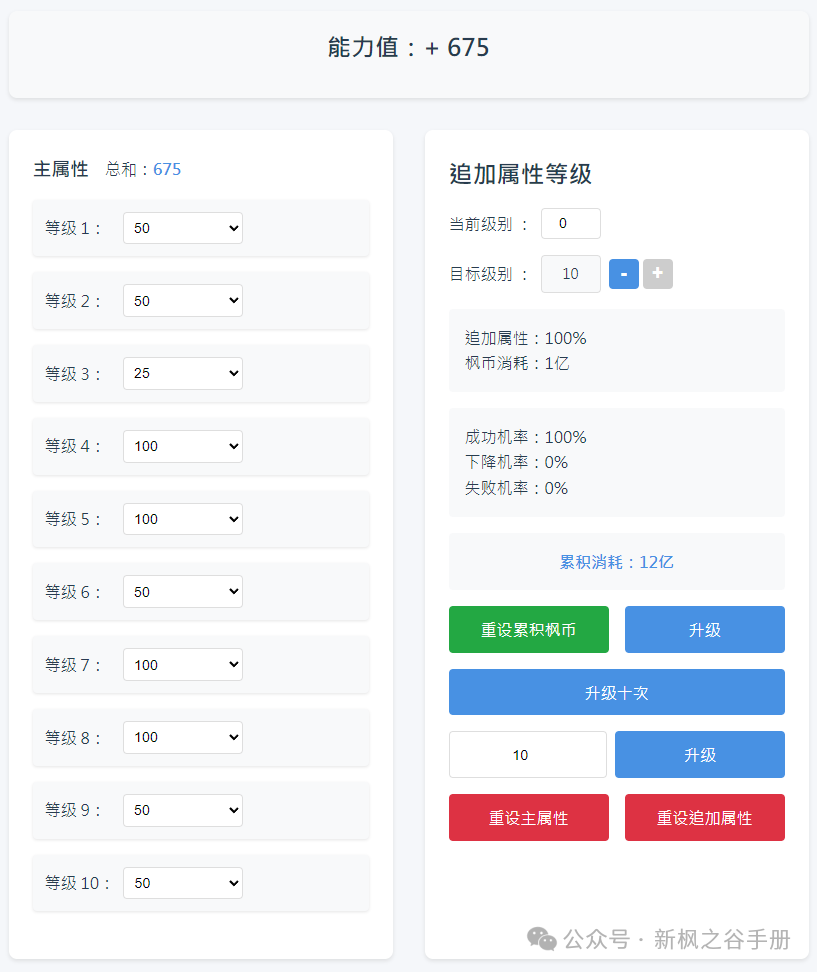Screen dimensions: 817x972
Task: Expand the 等级 2 value selector
Action: click(183, 301)
